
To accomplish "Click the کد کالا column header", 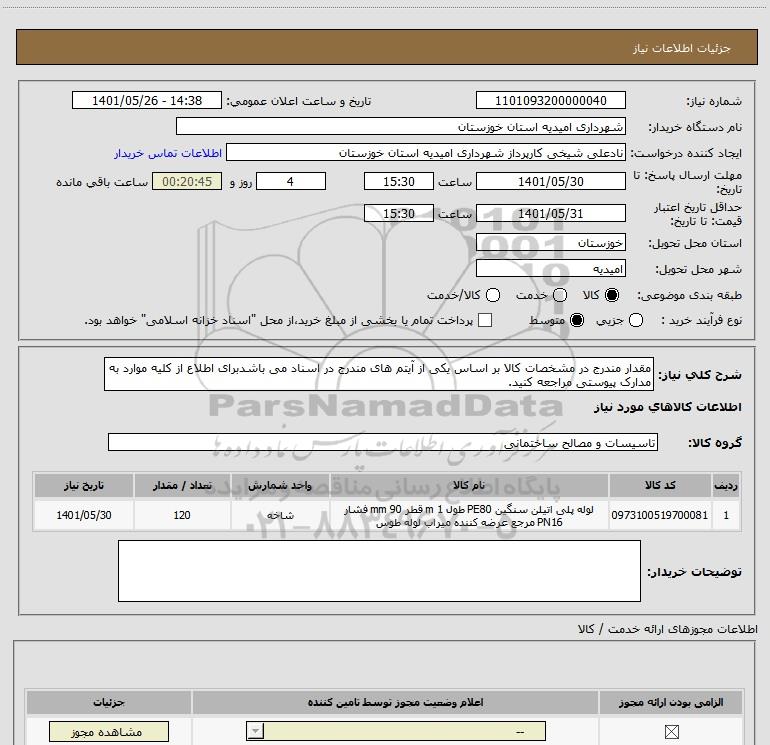I will coord(660,486).
